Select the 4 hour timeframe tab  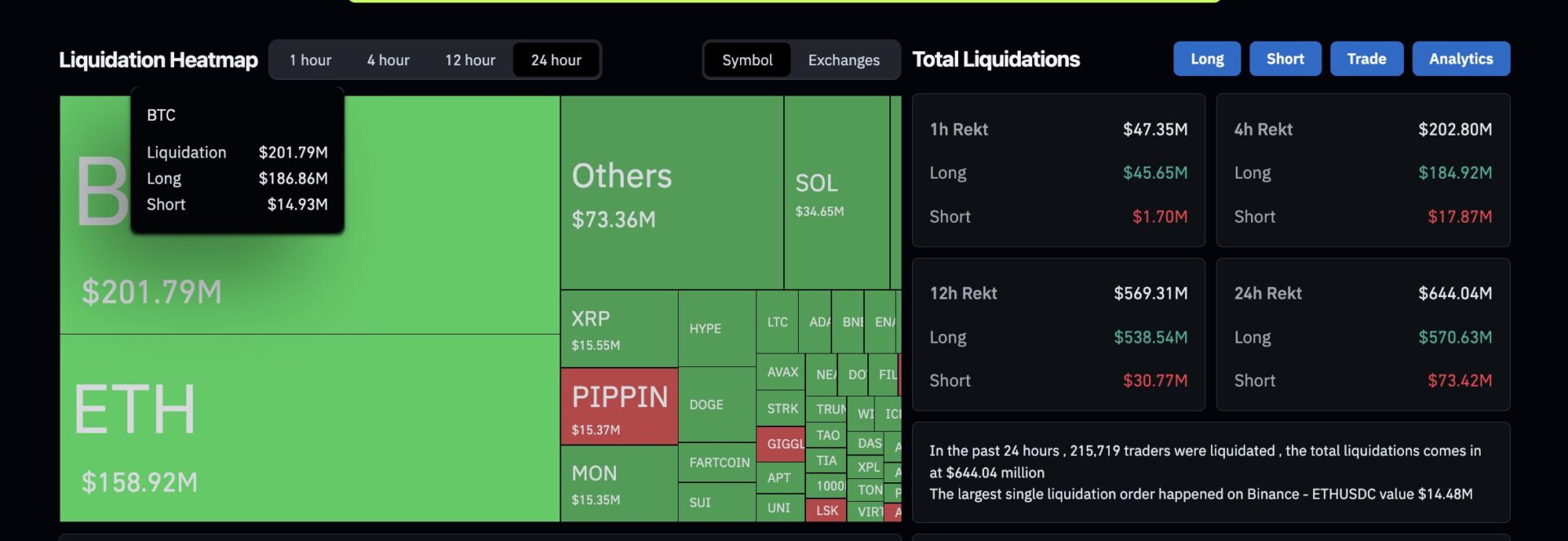(388, 60)
